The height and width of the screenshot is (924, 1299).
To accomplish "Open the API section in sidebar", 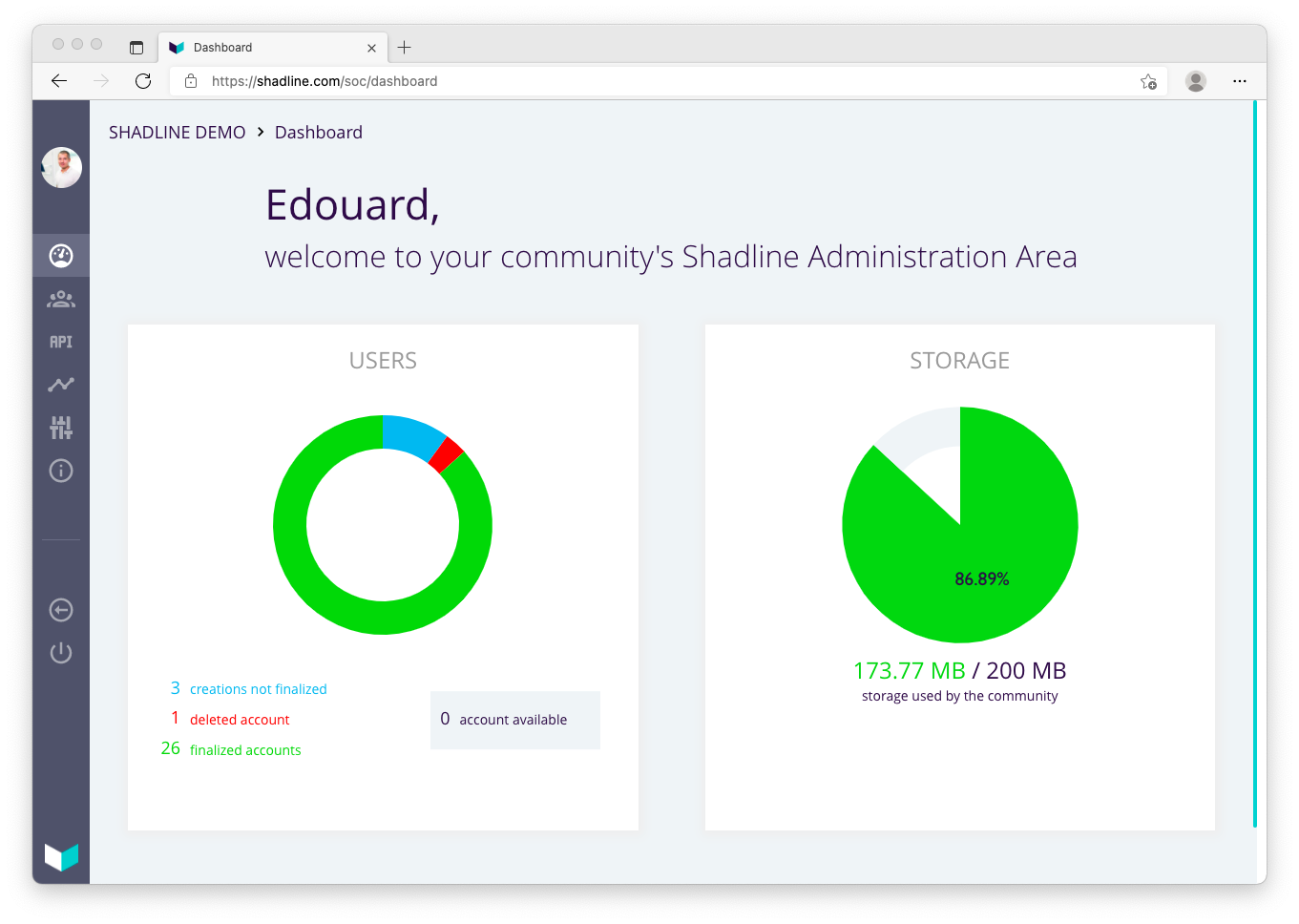I will [x=61, y=342].
